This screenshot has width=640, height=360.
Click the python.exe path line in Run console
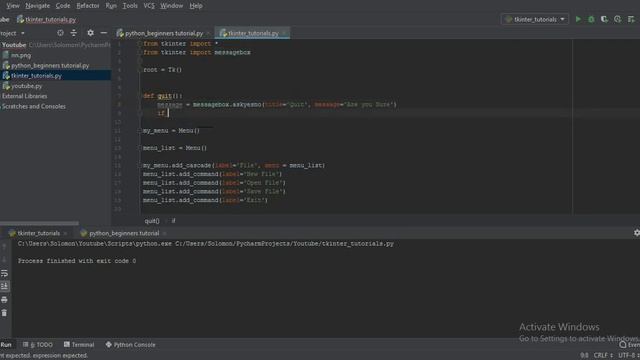click(x=206, y=244)
